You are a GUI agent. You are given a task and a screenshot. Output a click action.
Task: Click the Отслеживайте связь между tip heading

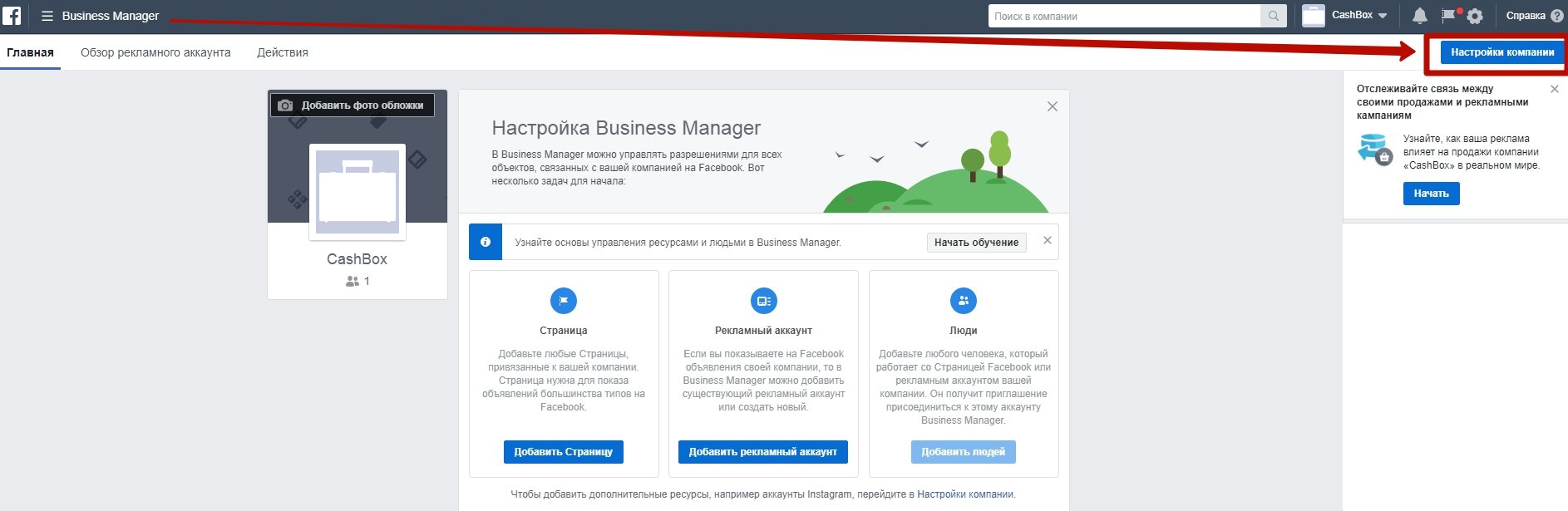tap(1442, 102)
